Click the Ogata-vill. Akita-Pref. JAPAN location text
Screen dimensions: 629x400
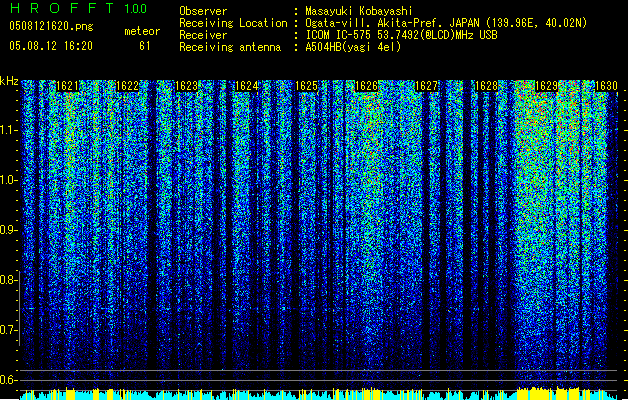tap(446, 23)
